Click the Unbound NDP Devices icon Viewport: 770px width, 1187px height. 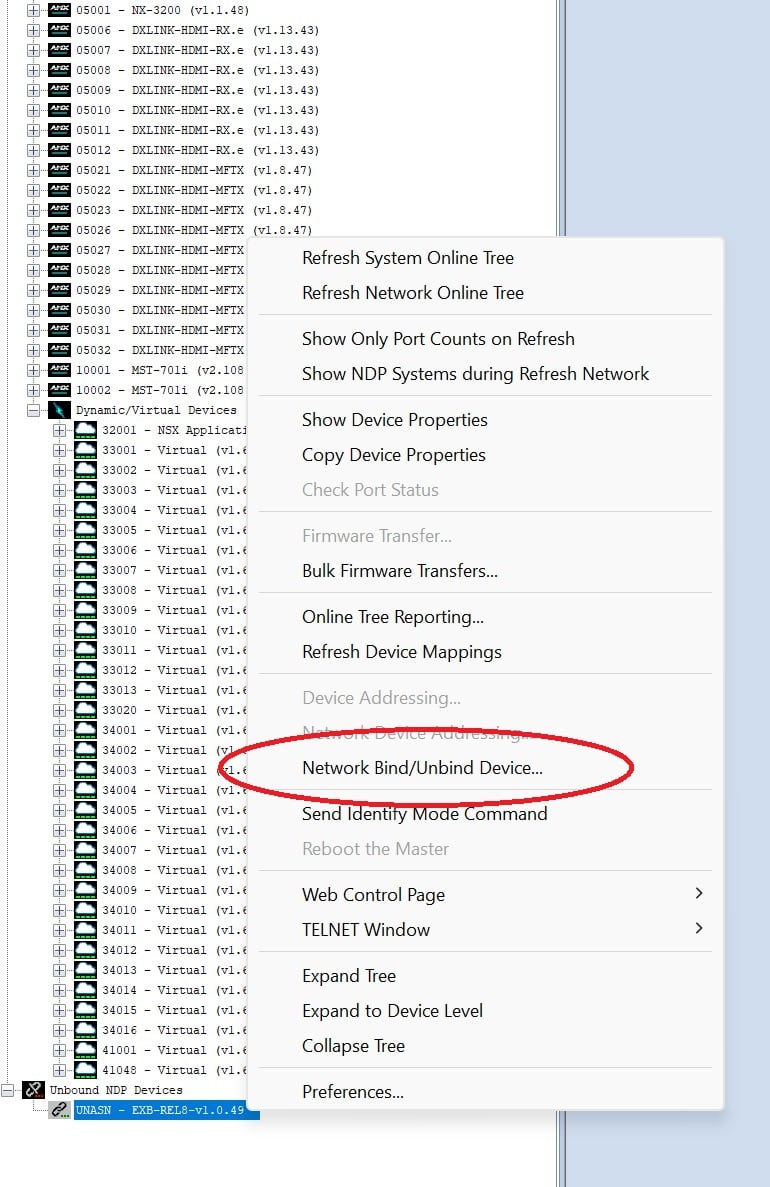(x=33, y=1090)
